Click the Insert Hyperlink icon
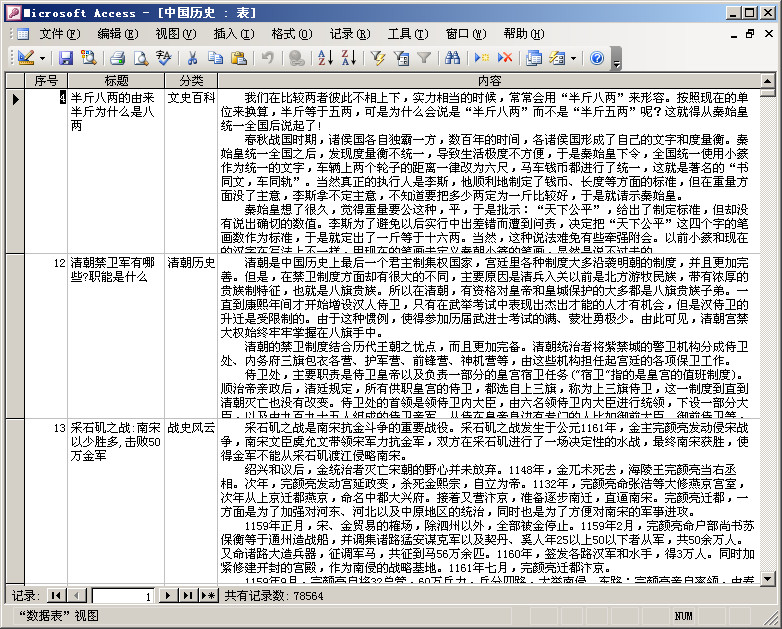 297,58
